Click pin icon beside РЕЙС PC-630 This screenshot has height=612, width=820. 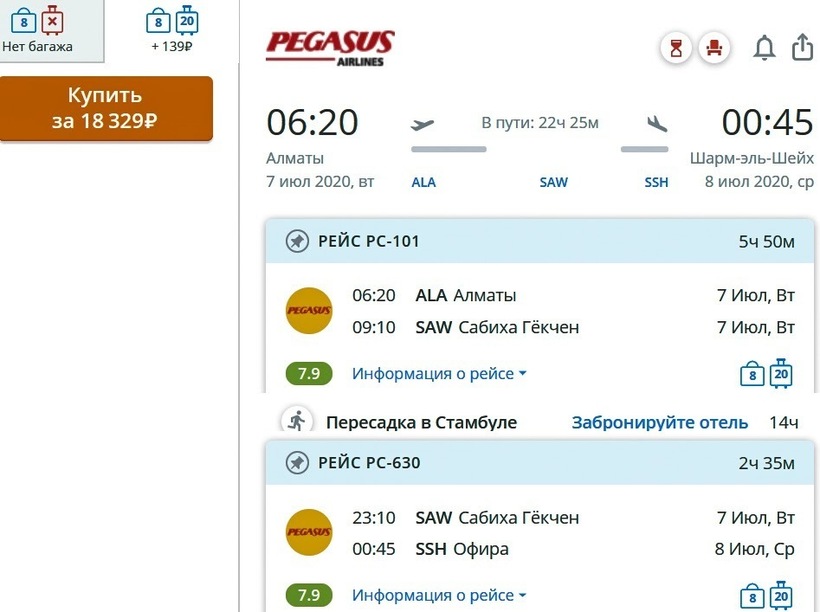(296, 463)
